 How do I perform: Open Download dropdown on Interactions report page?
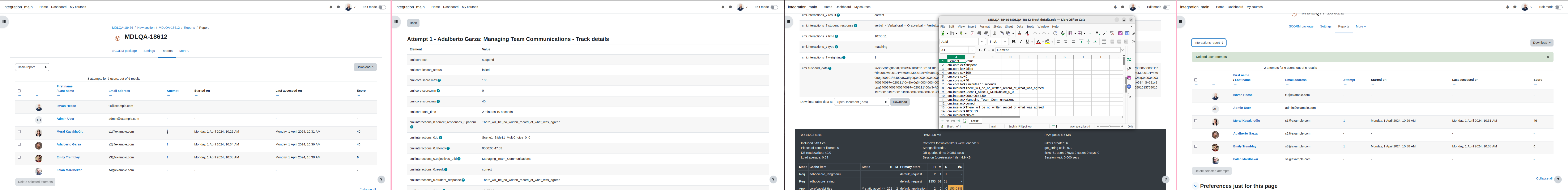tap(1542, 43)
